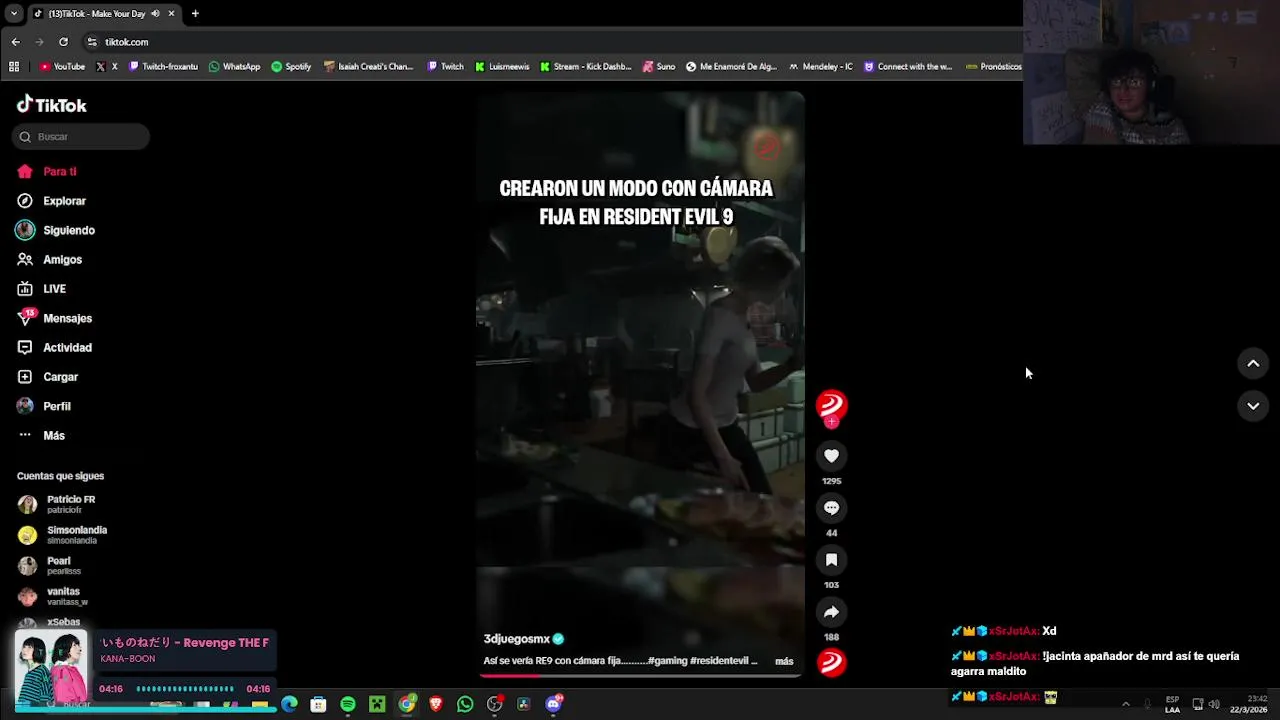
Task: Open the X bookmark
Action: (107, 67)
